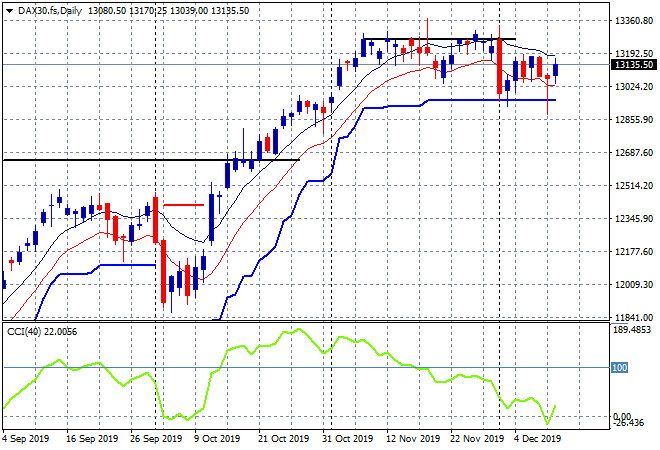Select the CCI(40) 22.0056 indicator label
Image resolution: width=660 pixels, height=450 pixels.
coord(42,332)
